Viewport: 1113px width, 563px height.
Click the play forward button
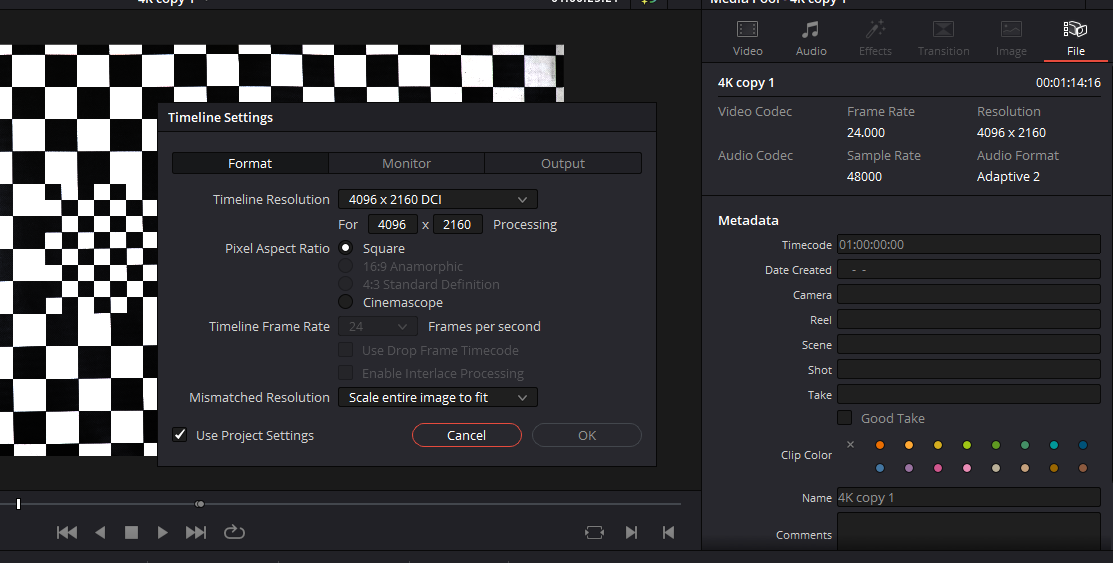click(x=163, y=533)
